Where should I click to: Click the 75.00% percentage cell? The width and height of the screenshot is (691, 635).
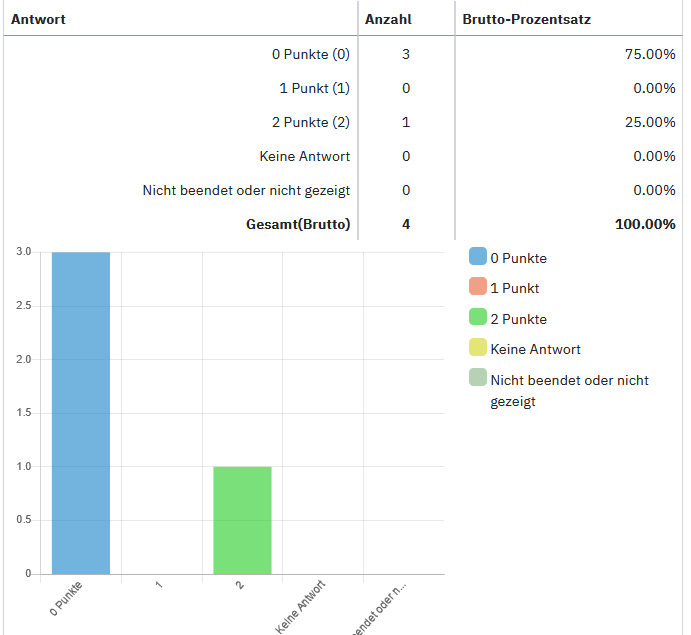pos(650,54)
